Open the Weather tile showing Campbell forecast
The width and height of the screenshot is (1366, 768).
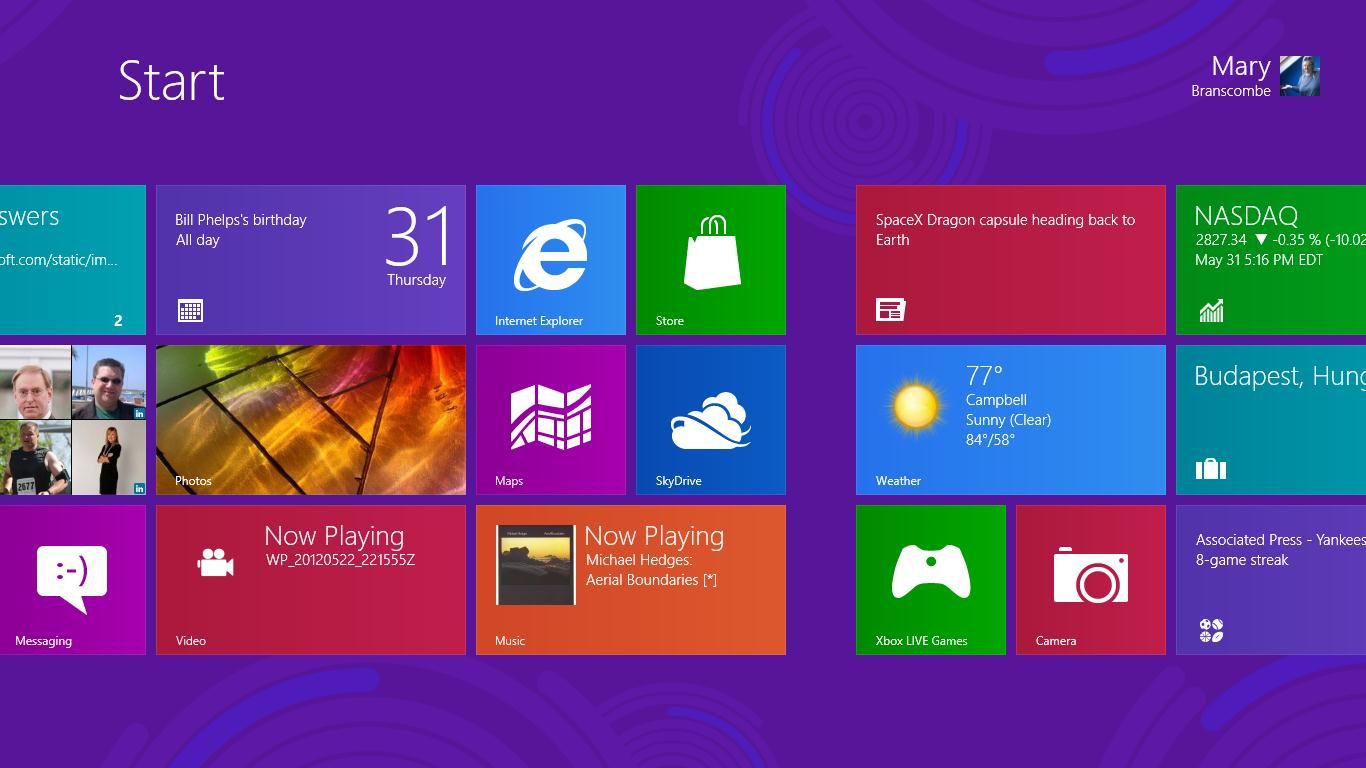pyautogui.click(x=1010, y=419)
